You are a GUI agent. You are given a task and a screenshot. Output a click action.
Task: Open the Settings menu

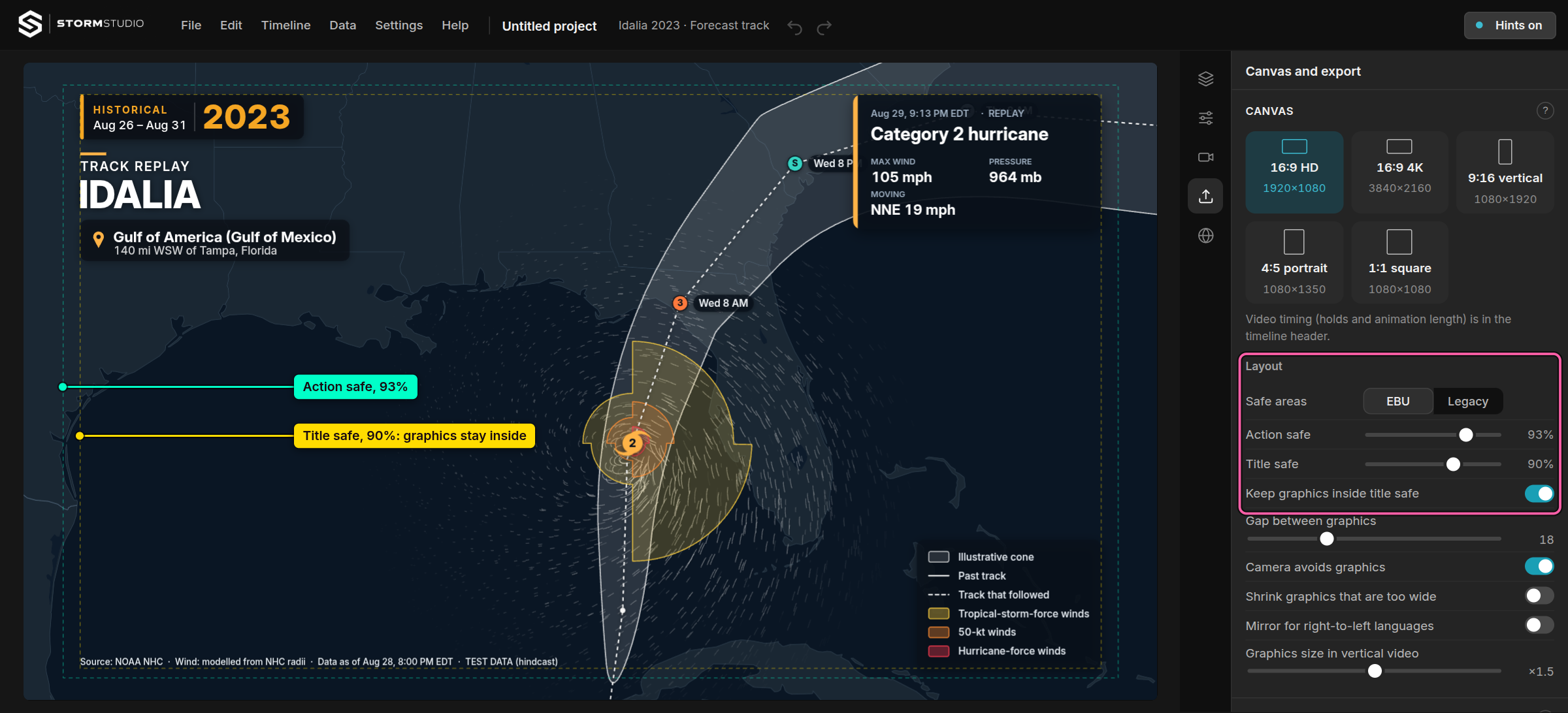click(x=399, y=25)
